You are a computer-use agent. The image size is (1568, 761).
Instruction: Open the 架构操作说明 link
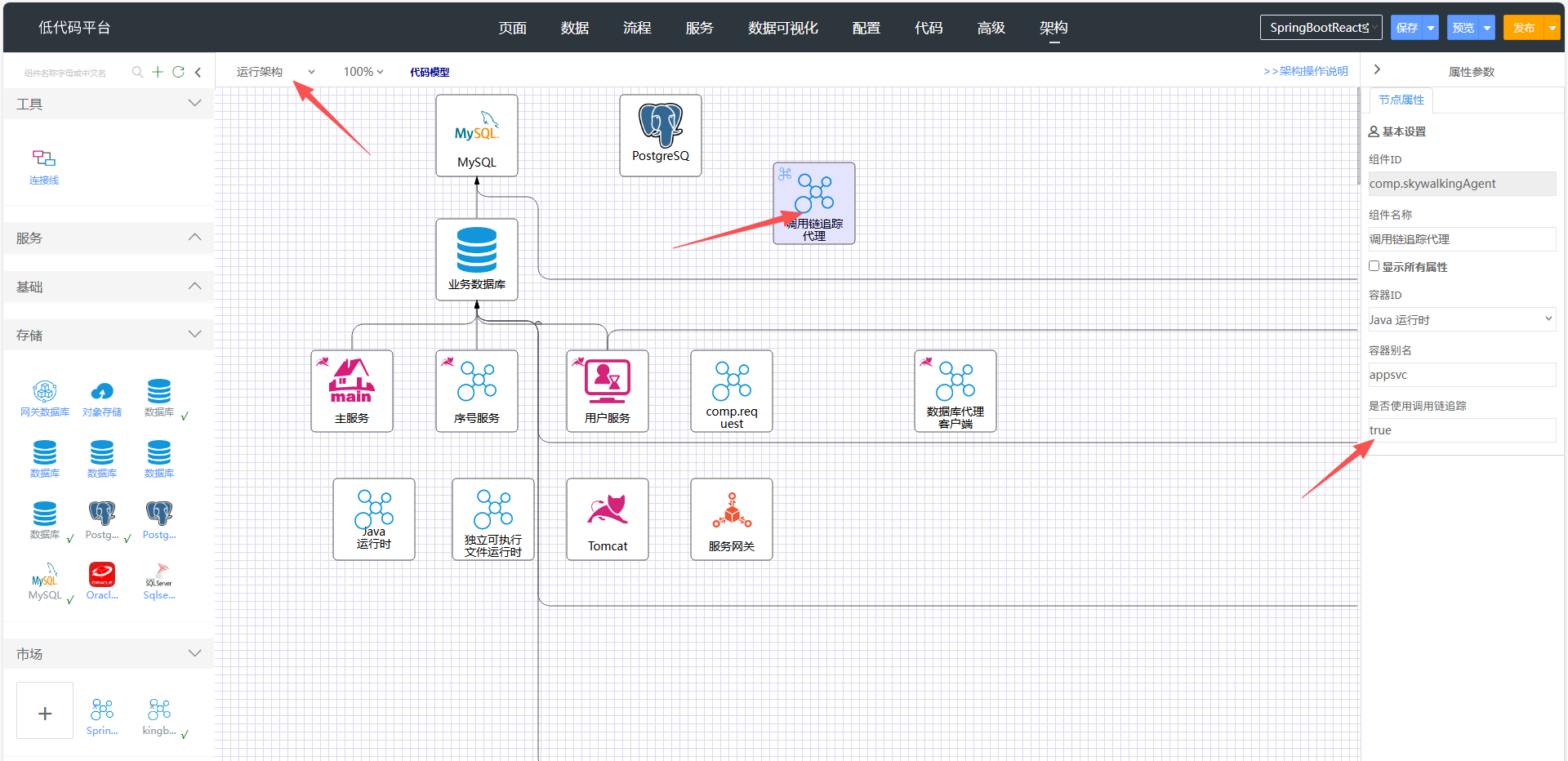pyautogui.click(x=1305, y=72)
